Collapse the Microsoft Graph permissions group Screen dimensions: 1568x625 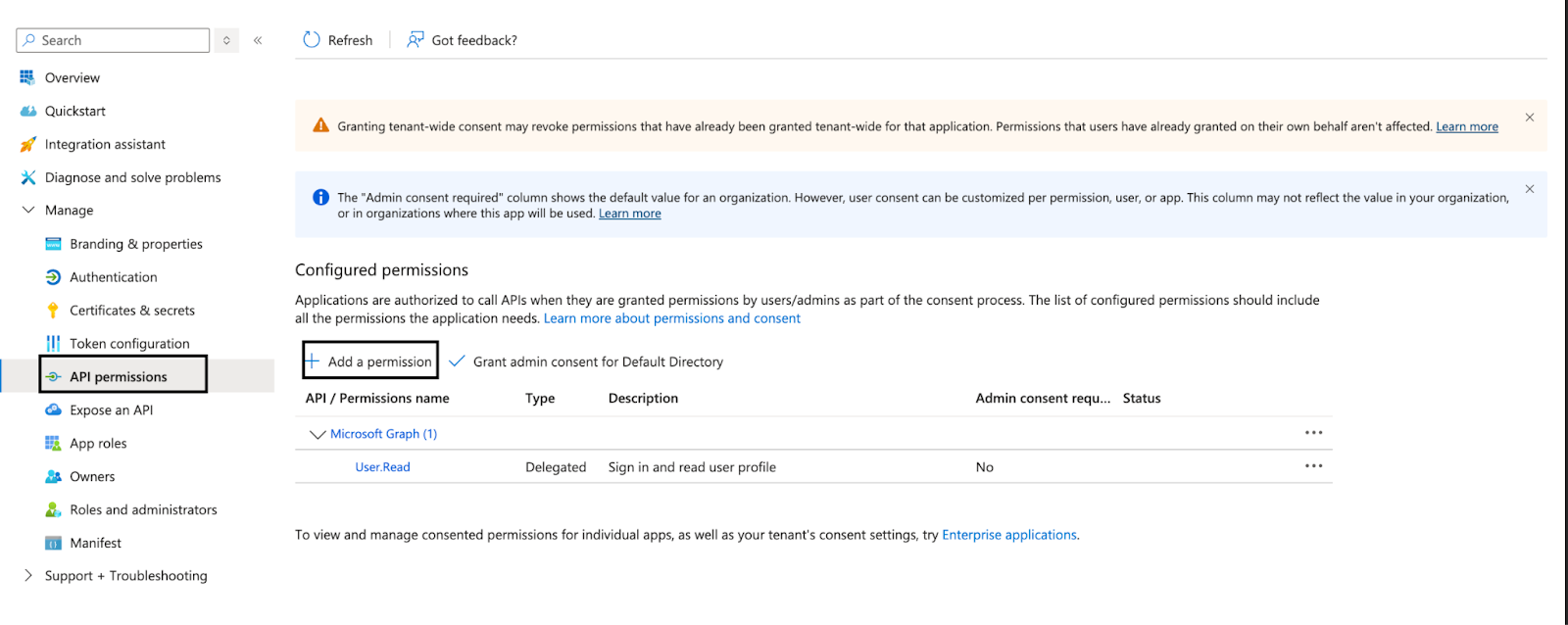[x=317, y=434]
